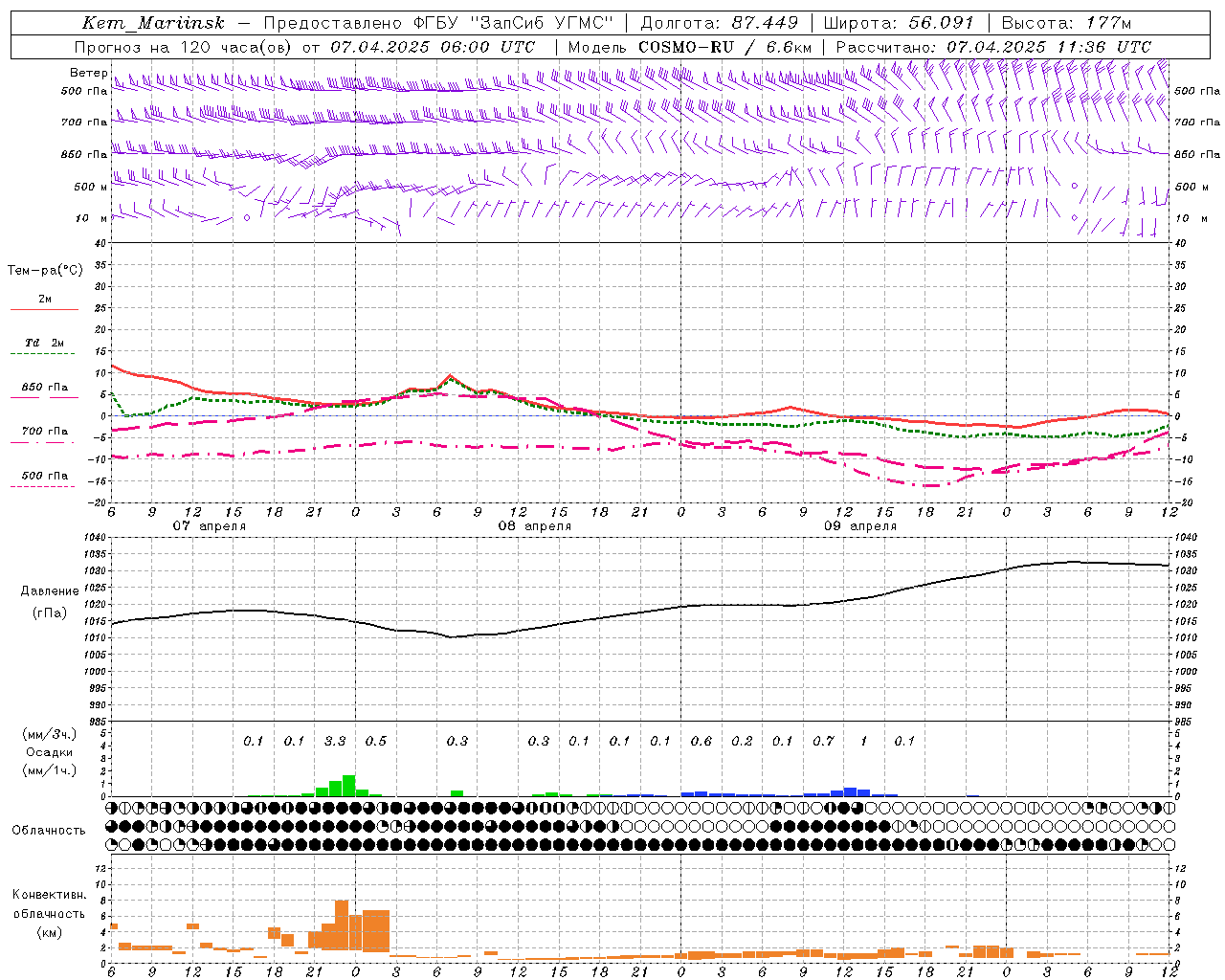Click the red '2м' legend line sample
Viewport: 1225px width, 980px height.
pyautogui.click(x=44, y=310)
